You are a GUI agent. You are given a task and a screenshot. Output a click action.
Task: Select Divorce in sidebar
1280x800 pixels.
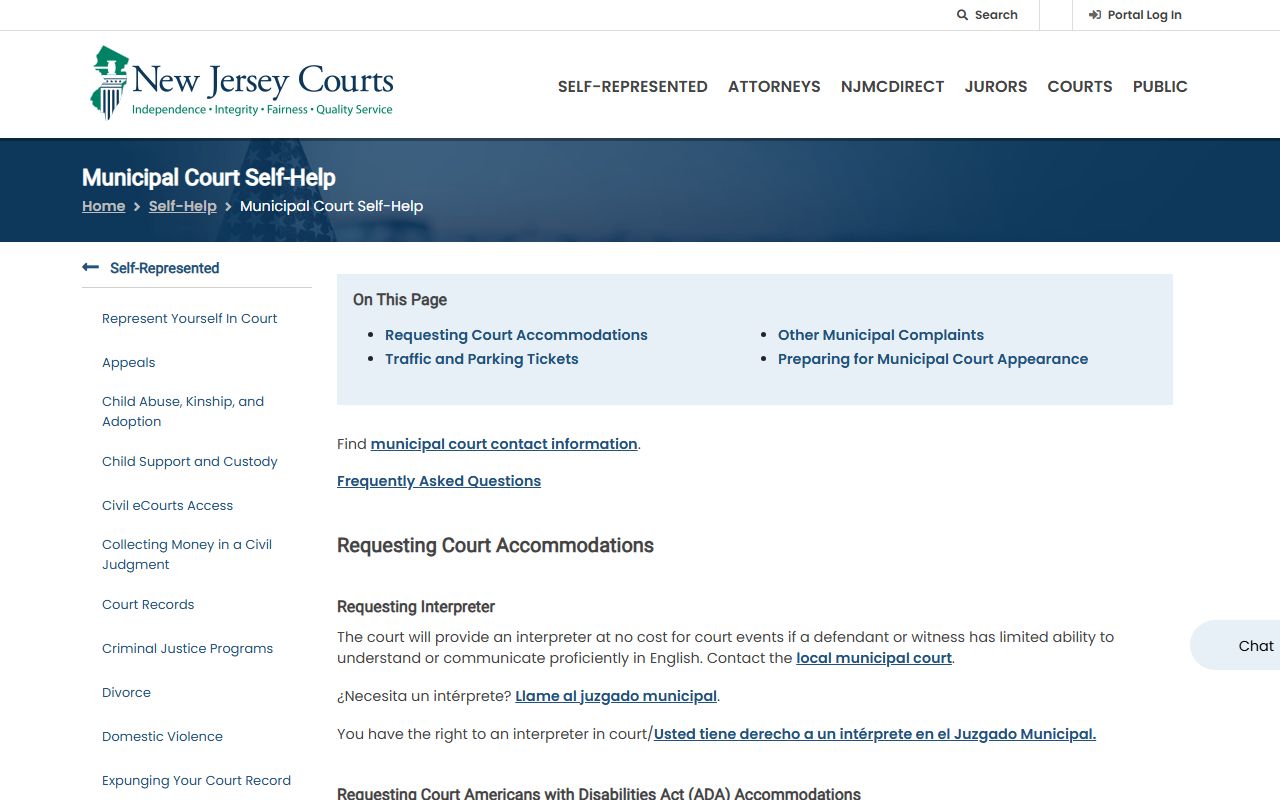tap(127, 692)
